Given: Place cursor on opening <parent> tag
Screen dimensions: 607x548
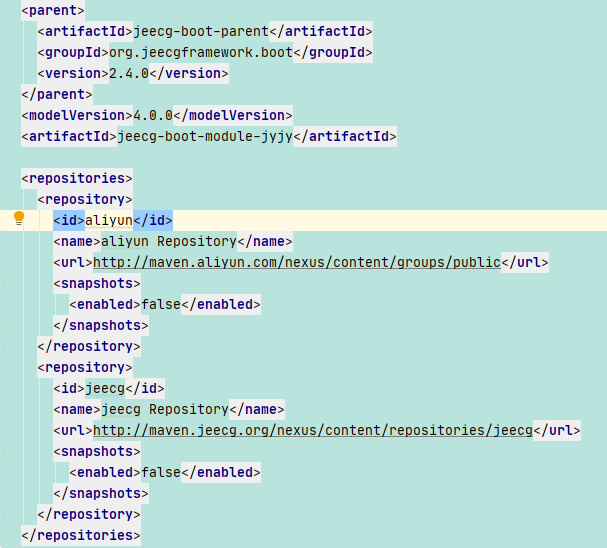Looking at the screenshot, I should pos(53,10).
